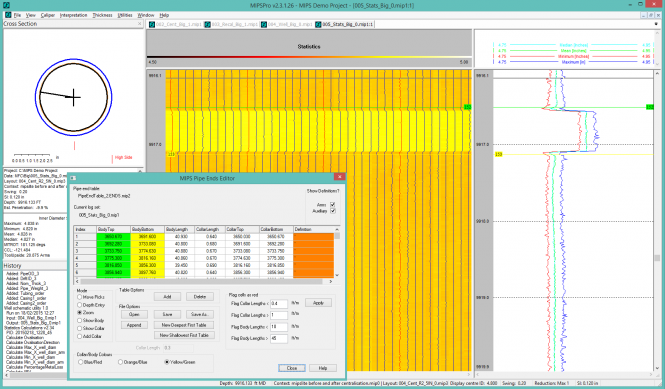Click icon of 004_Well_Big_0 document tab
This screenshot has width=665, height=389.
264,24
